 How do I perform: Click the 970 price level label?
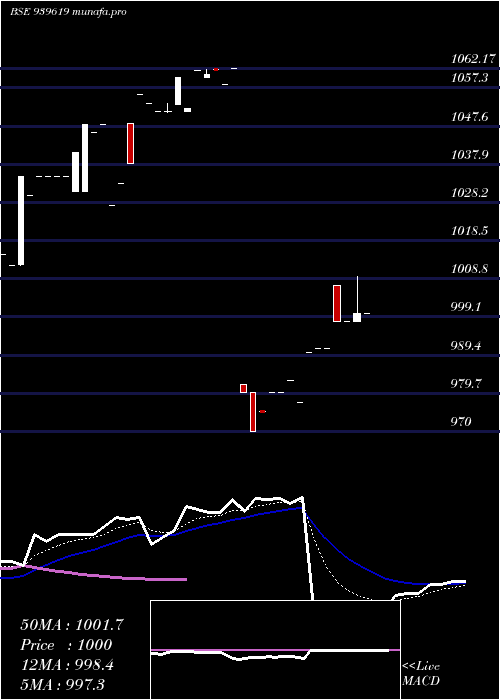click(462, 421)
